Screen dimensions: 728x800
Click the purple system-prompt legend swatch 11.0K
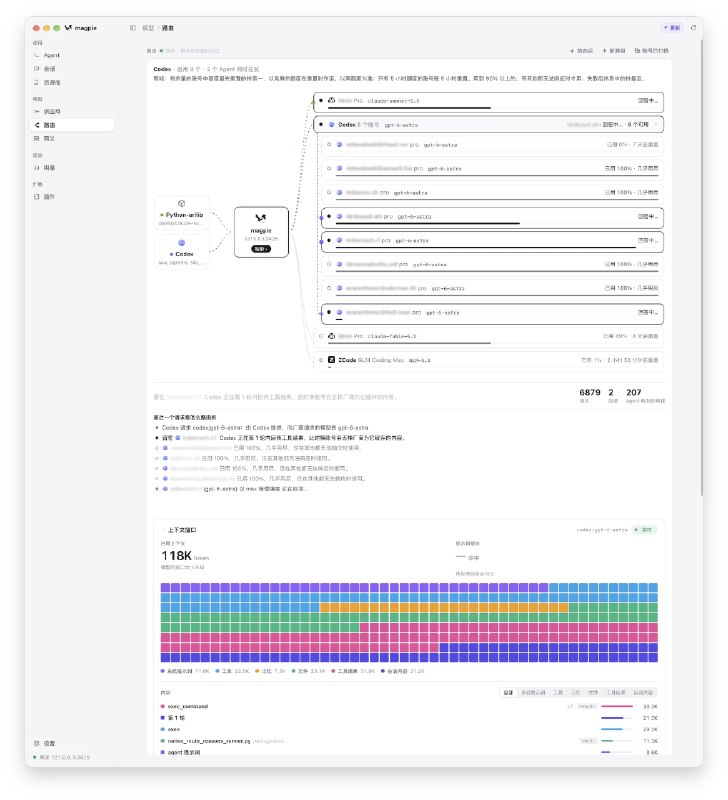pos(163,671)
